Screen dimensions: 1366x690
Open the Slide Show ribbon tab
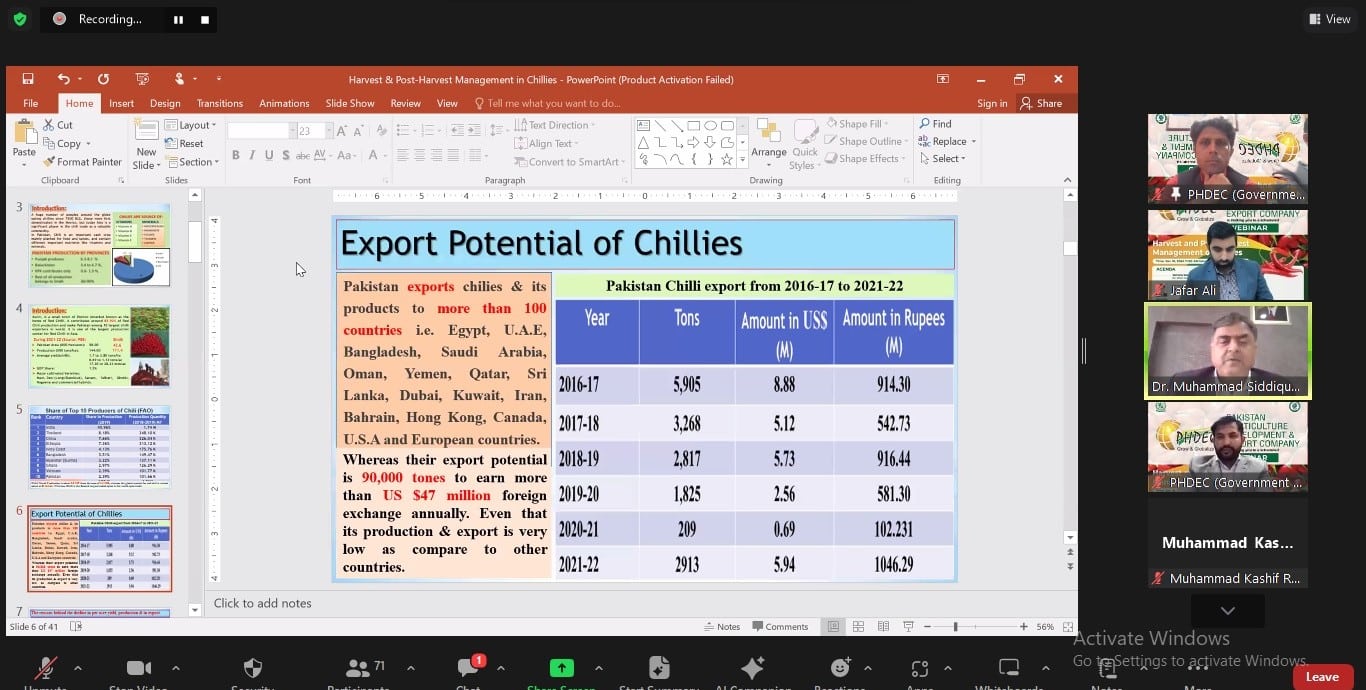click(x=349, y=103)
